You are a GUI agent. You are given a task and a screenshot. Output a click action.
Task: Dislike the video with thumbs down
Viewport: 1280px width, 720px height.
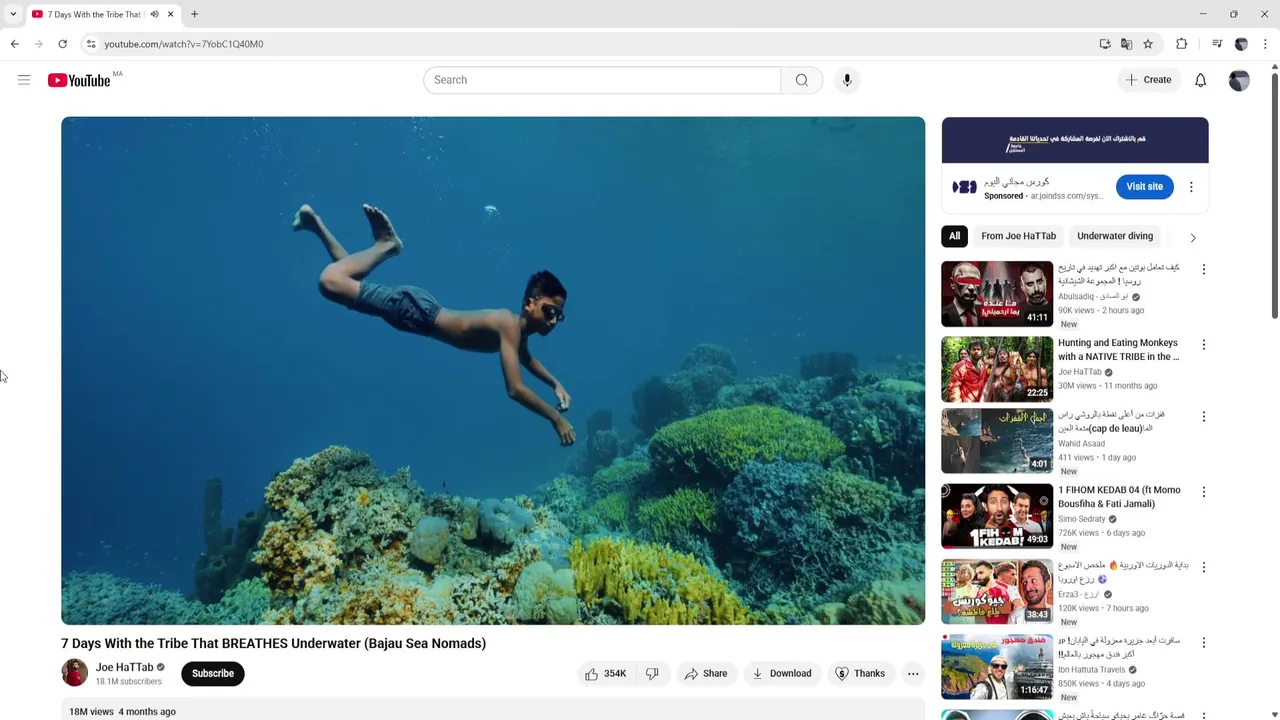point(652,674)
